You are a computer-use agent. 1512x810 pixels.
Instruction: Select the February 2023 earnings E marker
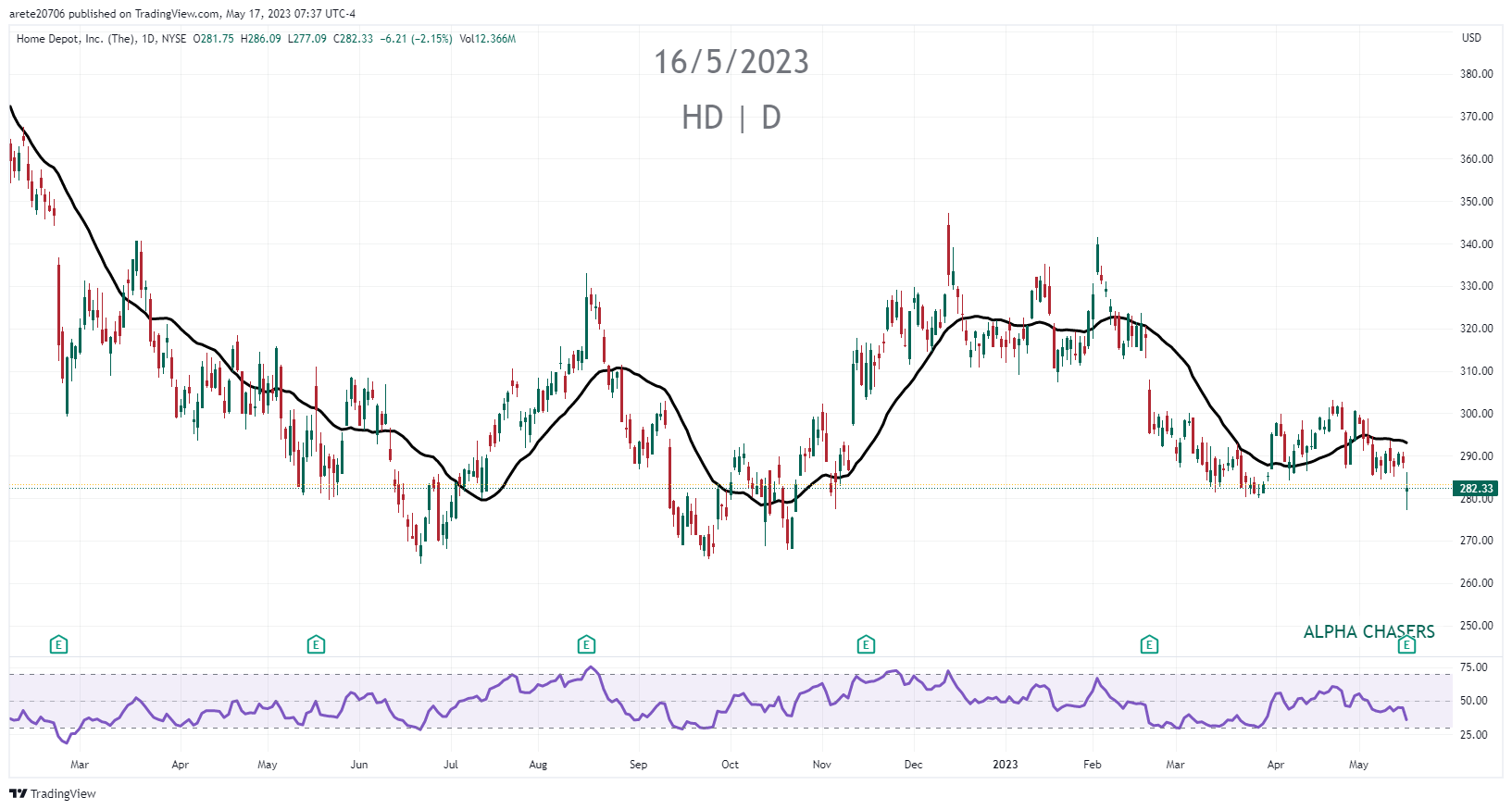1149,644
